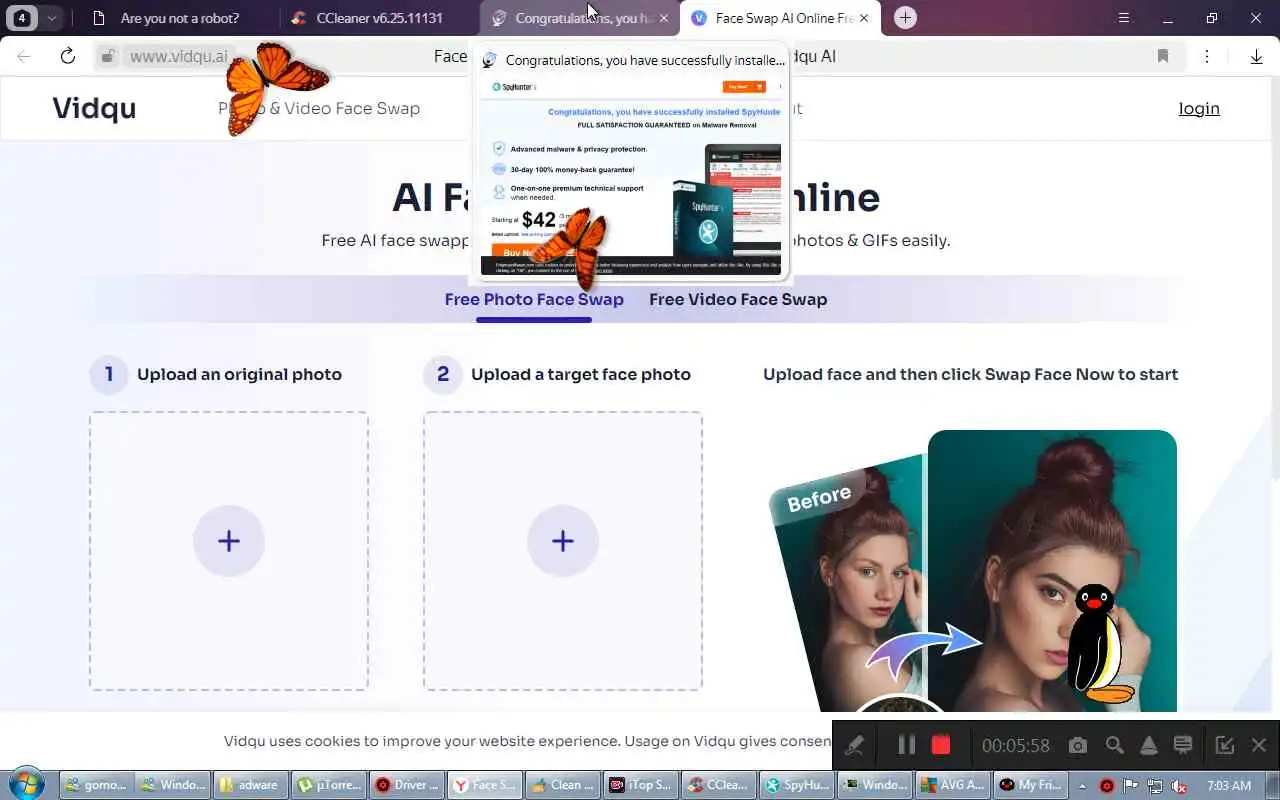Click plus to upload an original photo
The width and height of the screenshot is (1280, 800).
coord(229,541)
